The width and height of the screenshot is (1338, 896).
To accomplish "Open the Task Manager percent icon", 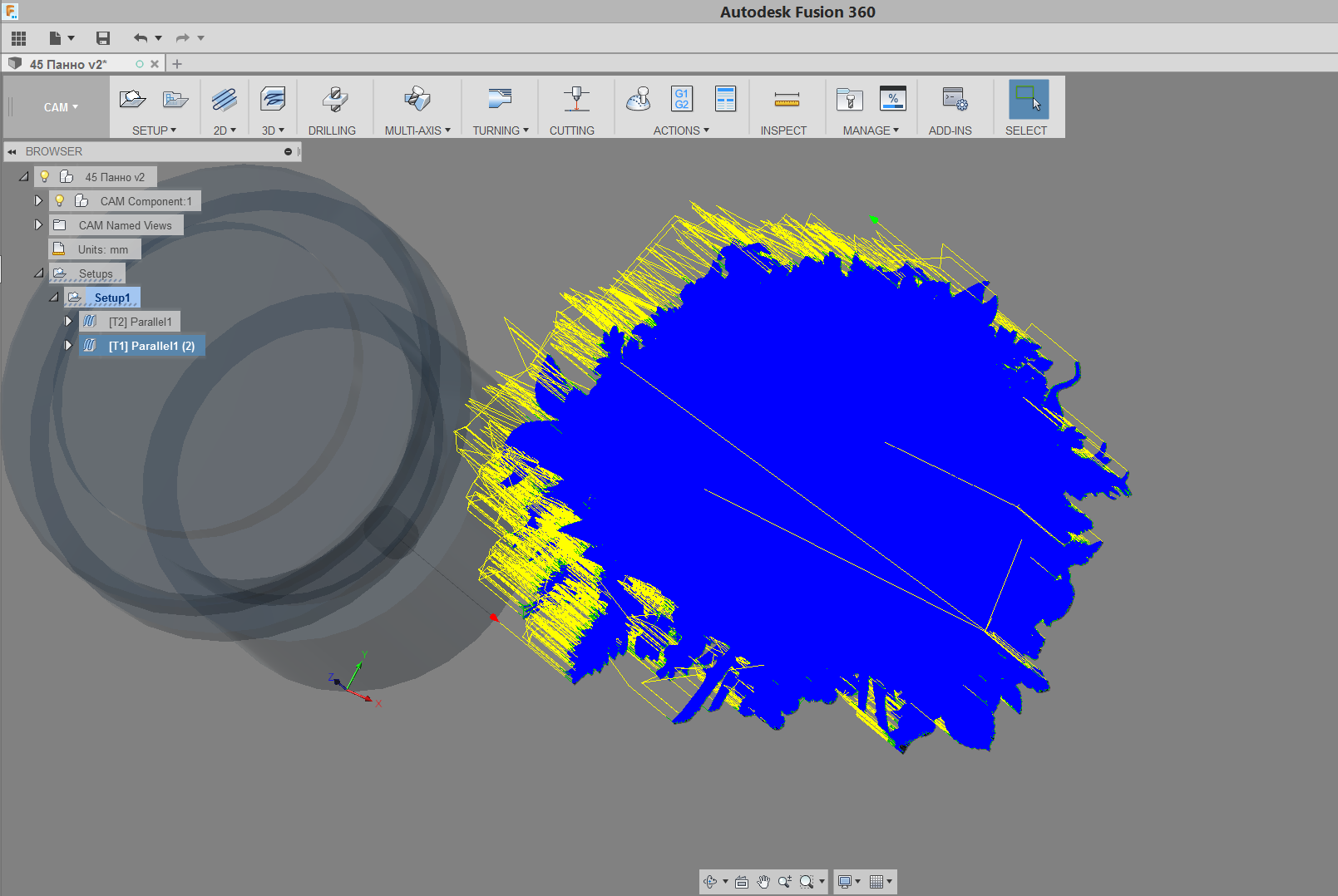I will coord(893,99).
